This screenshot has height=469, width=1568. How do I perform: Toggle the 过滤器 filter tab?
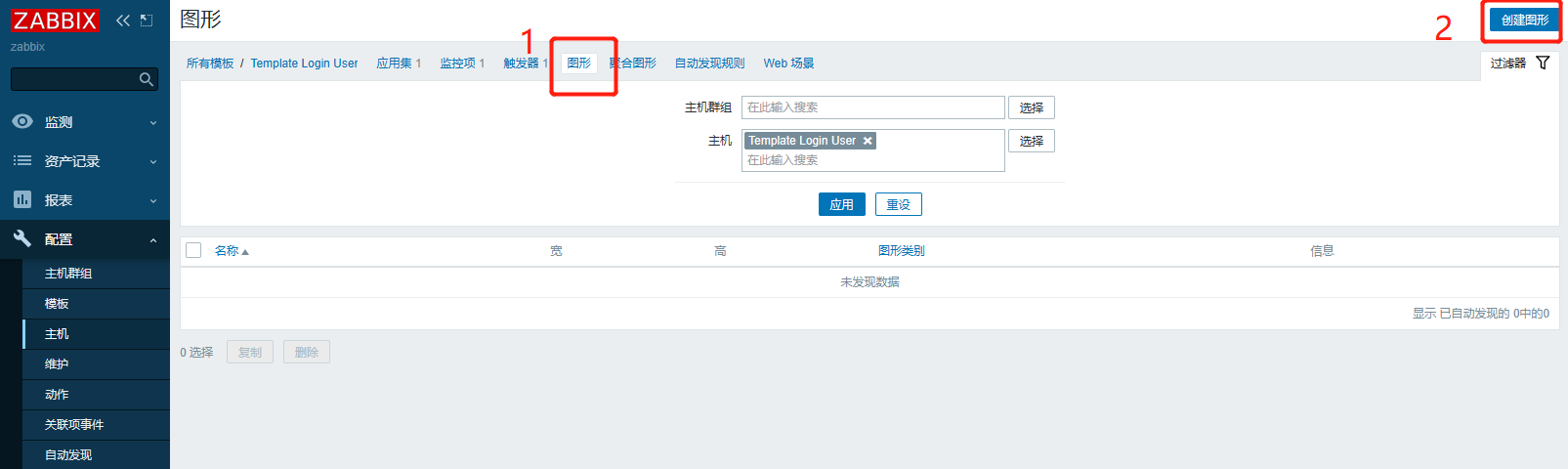pyautogui.click(x=1520, y=64)
